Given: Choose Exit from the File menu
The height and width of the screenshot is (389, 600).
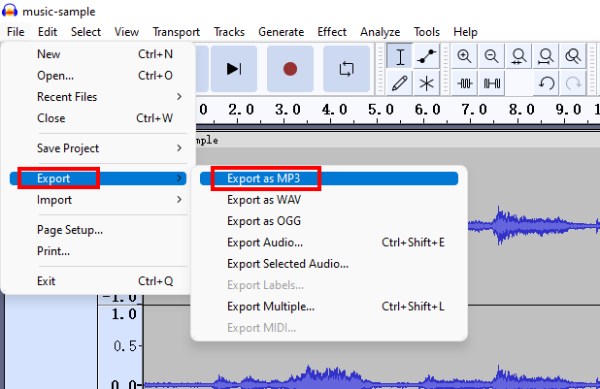Looking at the screenshot, I should [98, 281].
